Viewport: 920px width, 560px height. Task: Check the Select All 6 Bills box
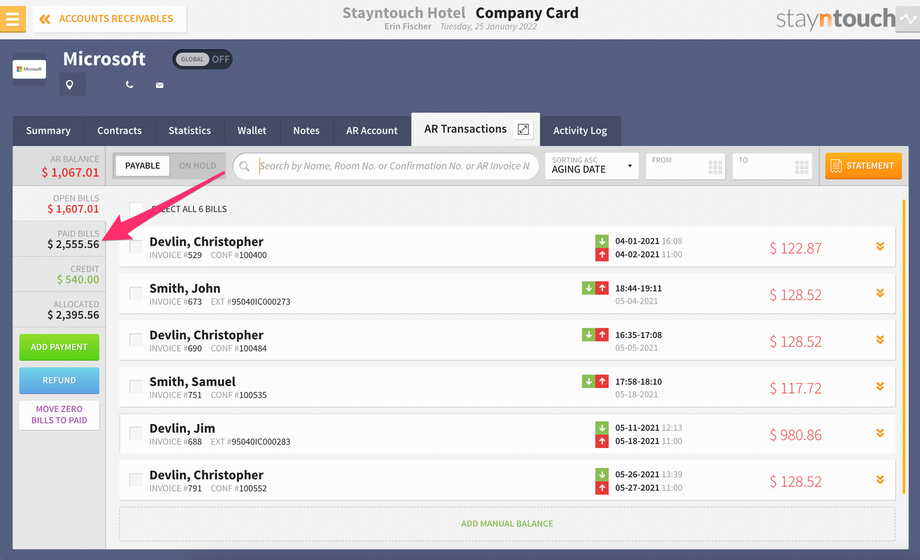pyautogui.click(x=136, y=209)
